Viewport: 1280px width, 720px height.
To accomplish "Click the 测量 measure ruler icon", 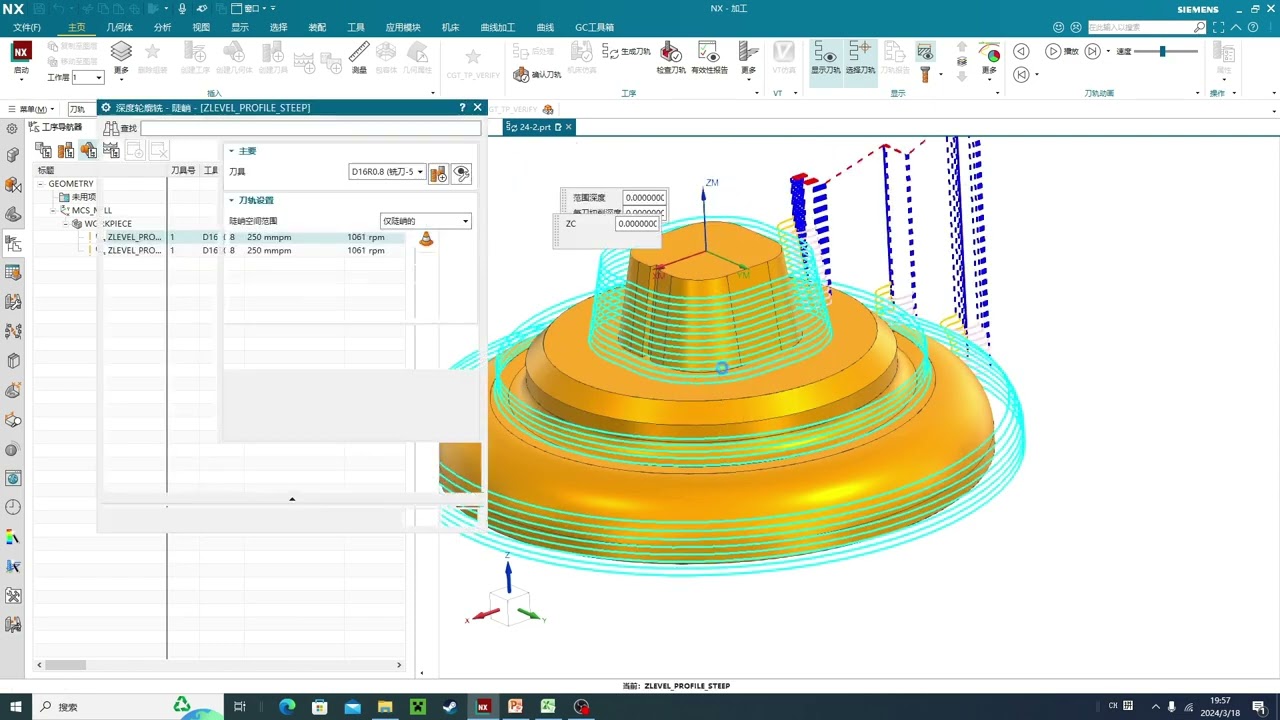I will pos(359,57).
